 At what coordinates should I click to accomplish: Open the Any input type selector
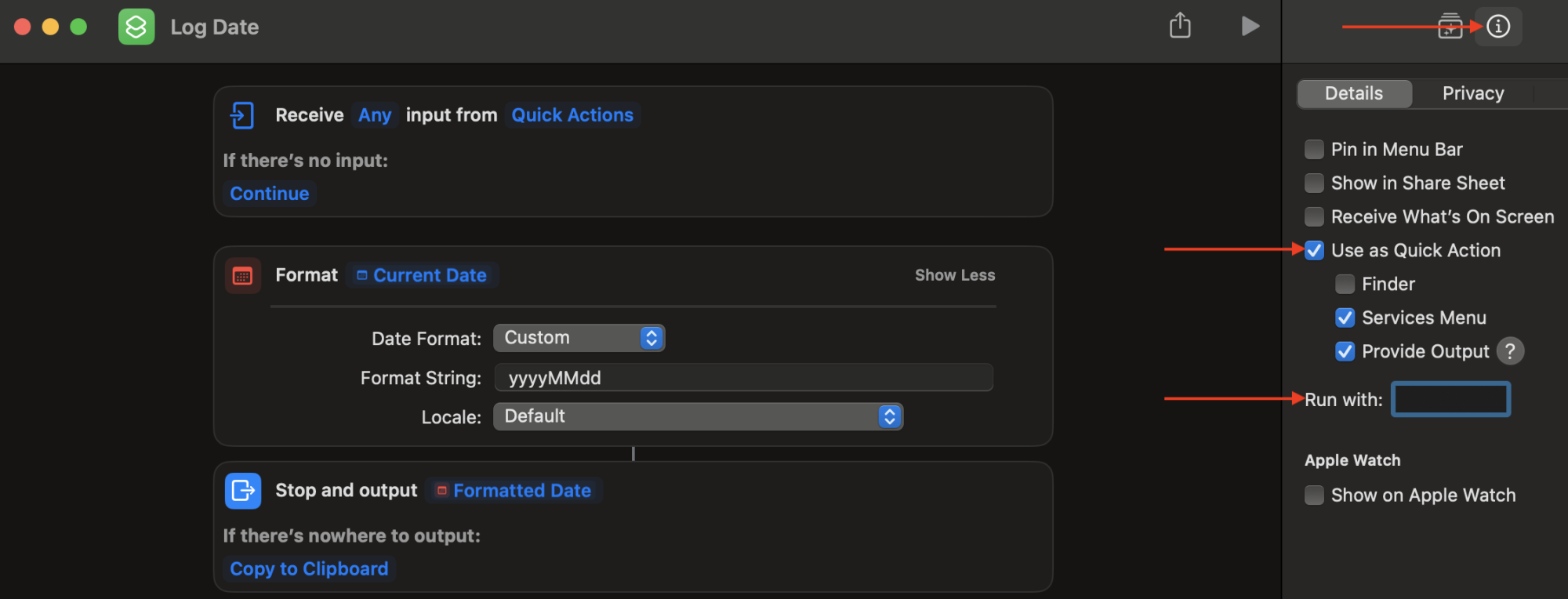click(375, 115)
